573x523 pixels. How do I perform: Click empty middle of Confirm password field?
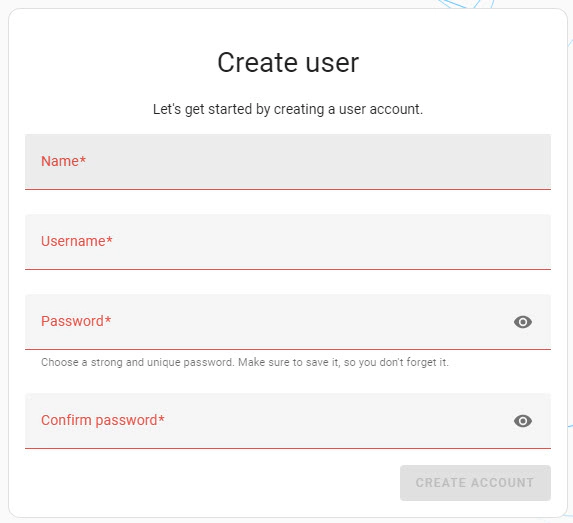(329, 421)
